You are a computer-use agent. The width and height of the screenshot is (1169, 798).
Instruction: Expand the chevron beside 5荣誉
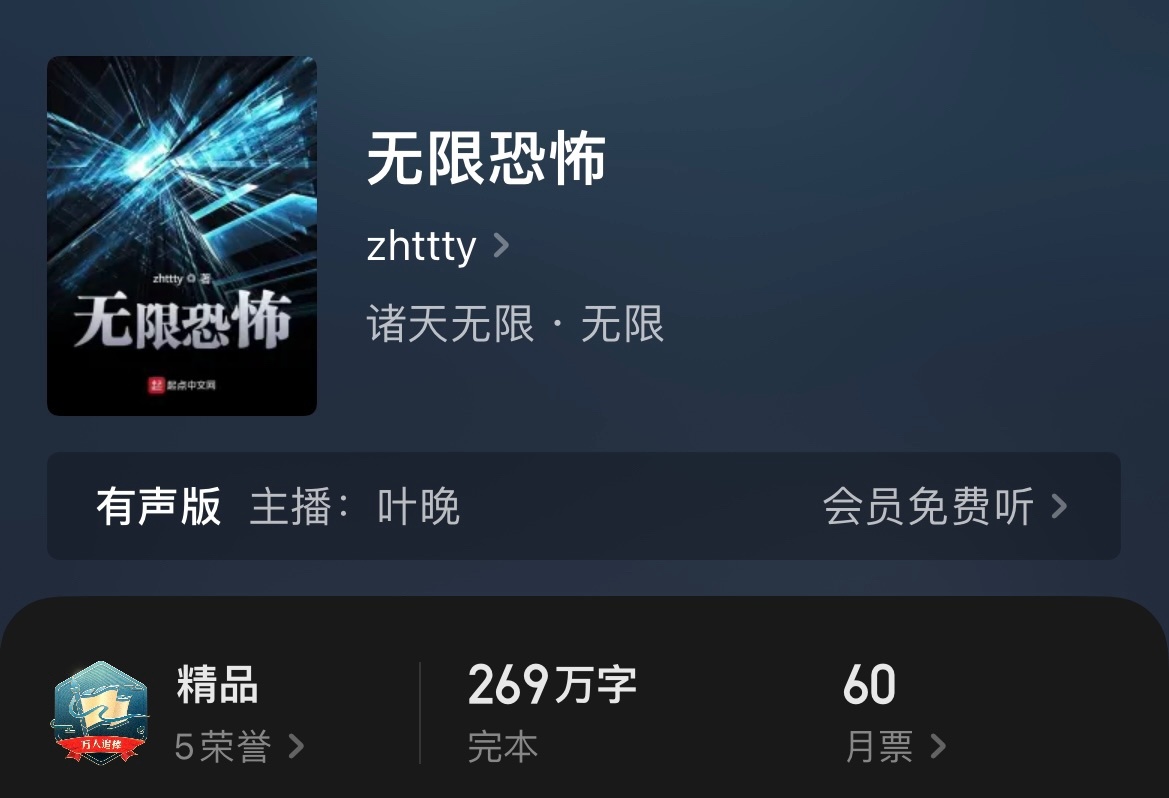296,746
